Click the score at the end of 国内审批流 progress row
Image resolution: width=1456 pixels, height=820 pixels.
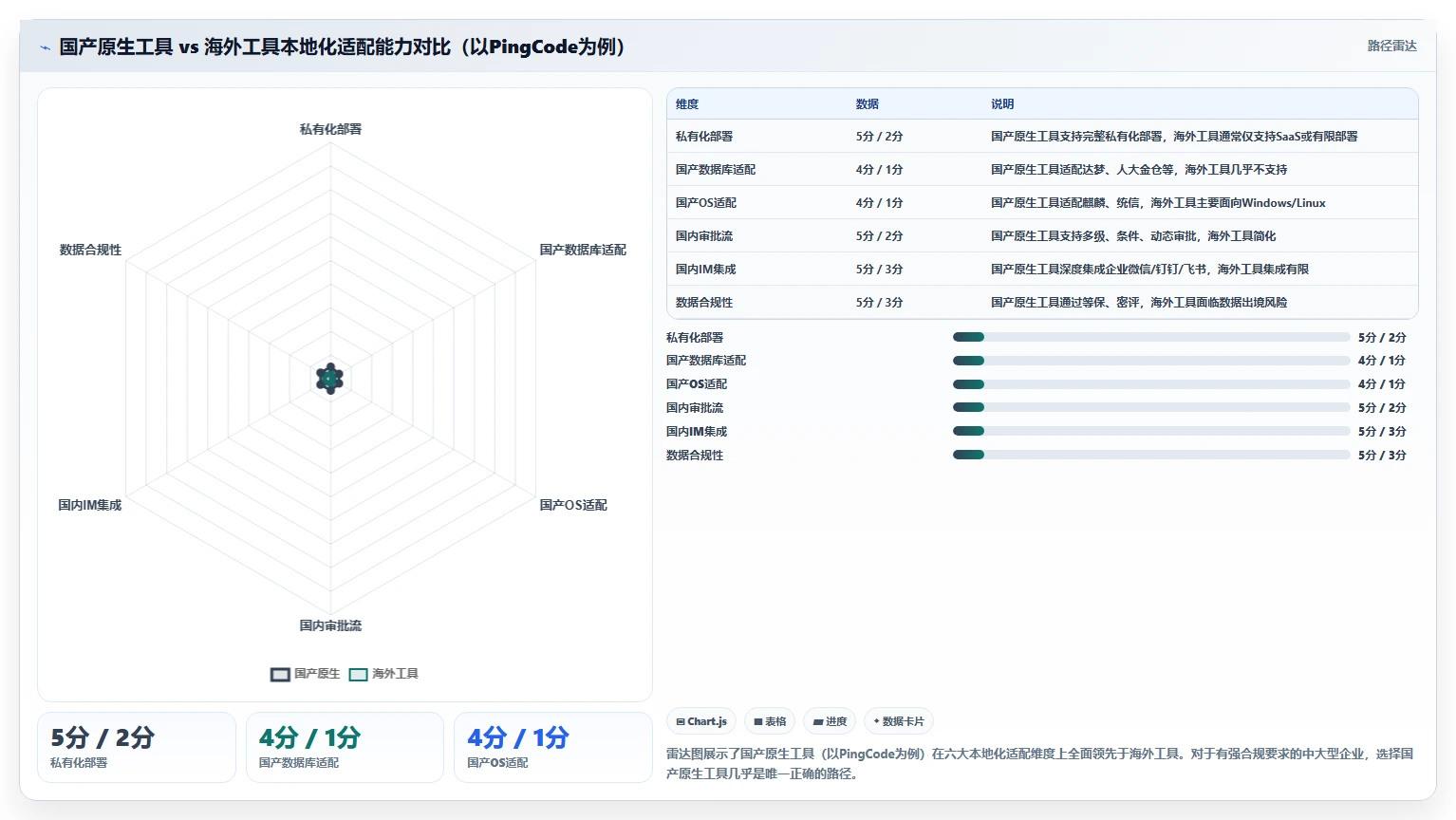[x=1382, y=408]
